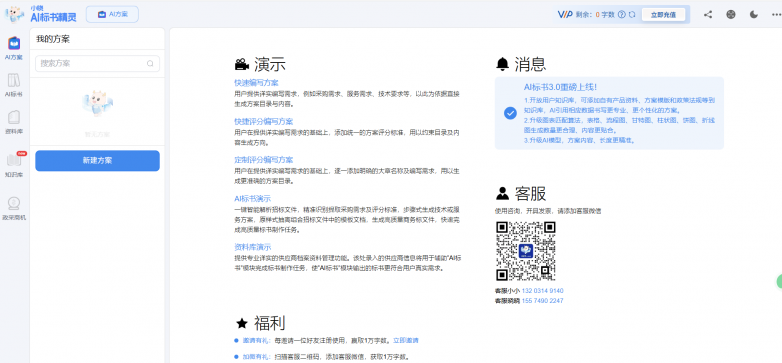This screenshot has width=782, height=363.
Task: Open the 知识库 sidebar icon
Action: [x=14, y=165]
